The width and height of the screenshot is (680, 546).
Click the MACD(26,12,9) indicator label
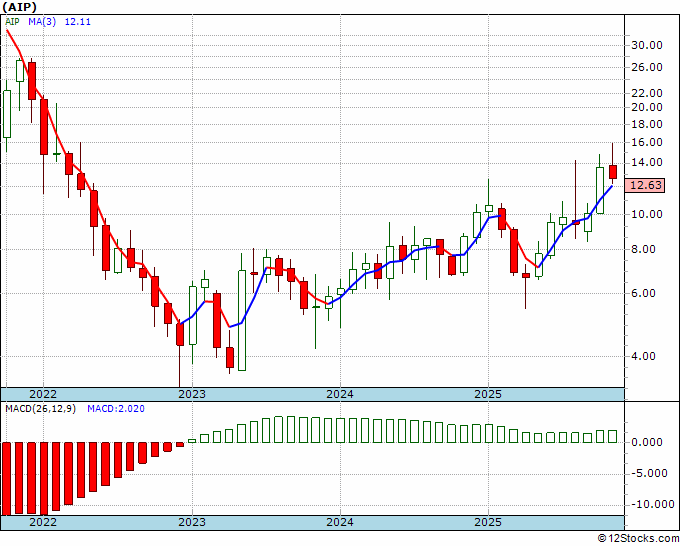point(40,409)
